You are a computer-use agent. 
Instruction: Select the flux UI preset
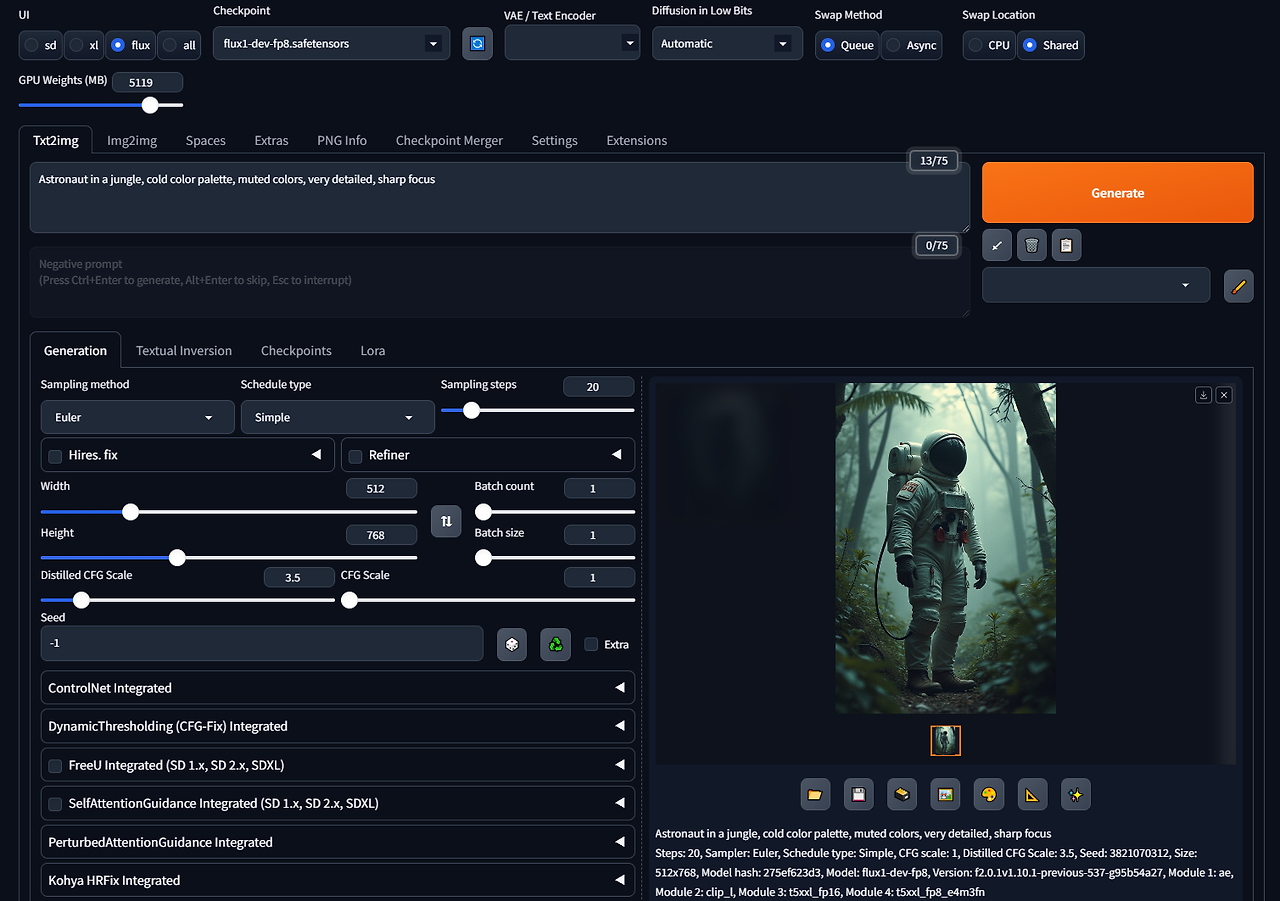tap(130, 45)
